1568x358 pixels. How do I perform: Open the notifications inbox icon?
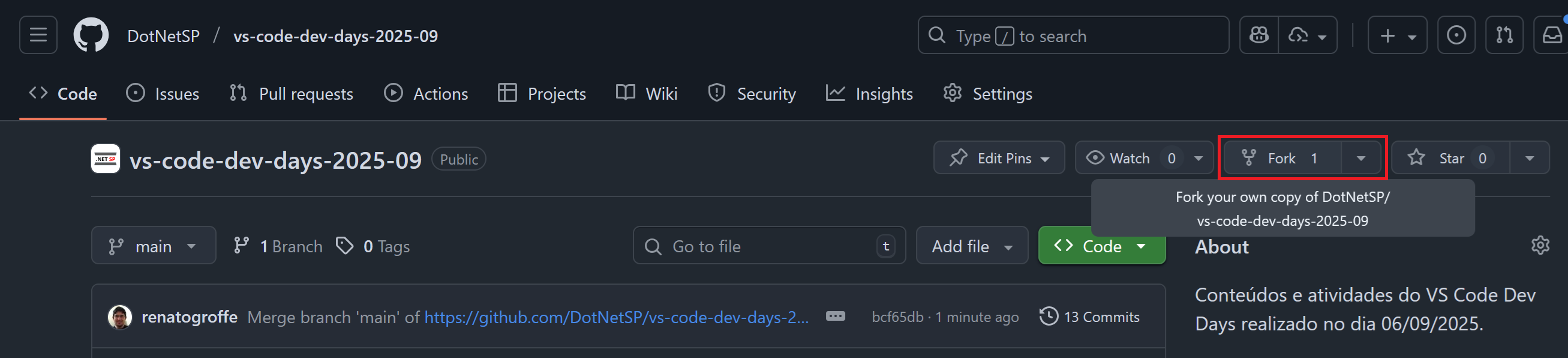(1552, 35)
